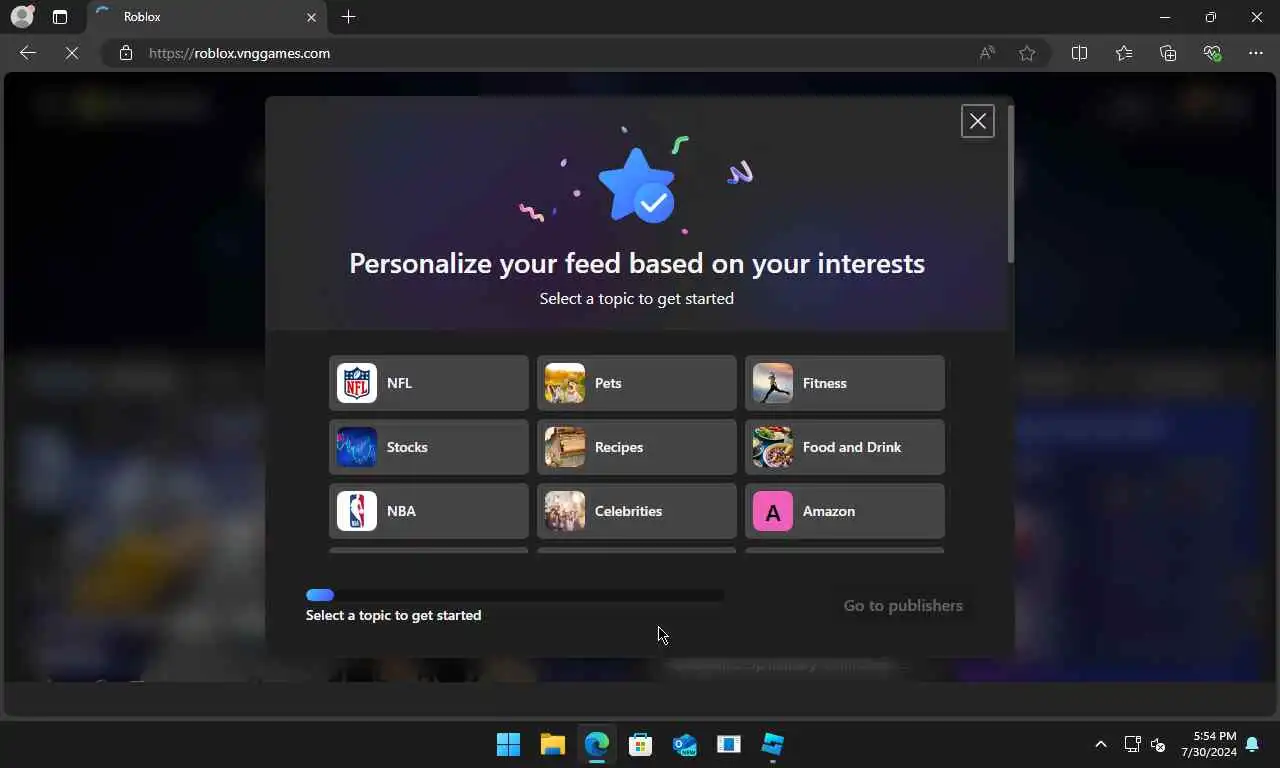Open Browser essentials
Screen dimensions: 1280x768
coord(1212,53)
